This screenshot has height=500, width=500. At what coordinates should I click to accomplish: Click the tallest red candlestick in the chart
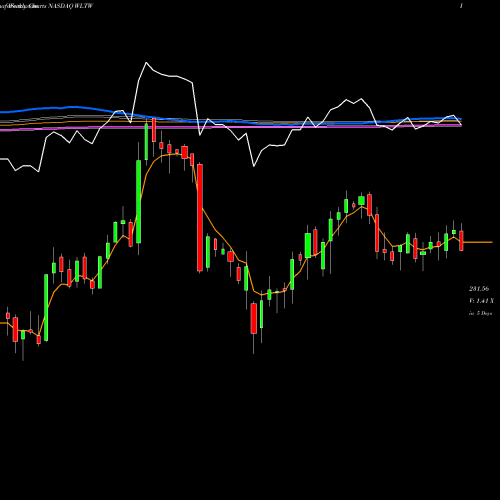click(x=200, y=218)
